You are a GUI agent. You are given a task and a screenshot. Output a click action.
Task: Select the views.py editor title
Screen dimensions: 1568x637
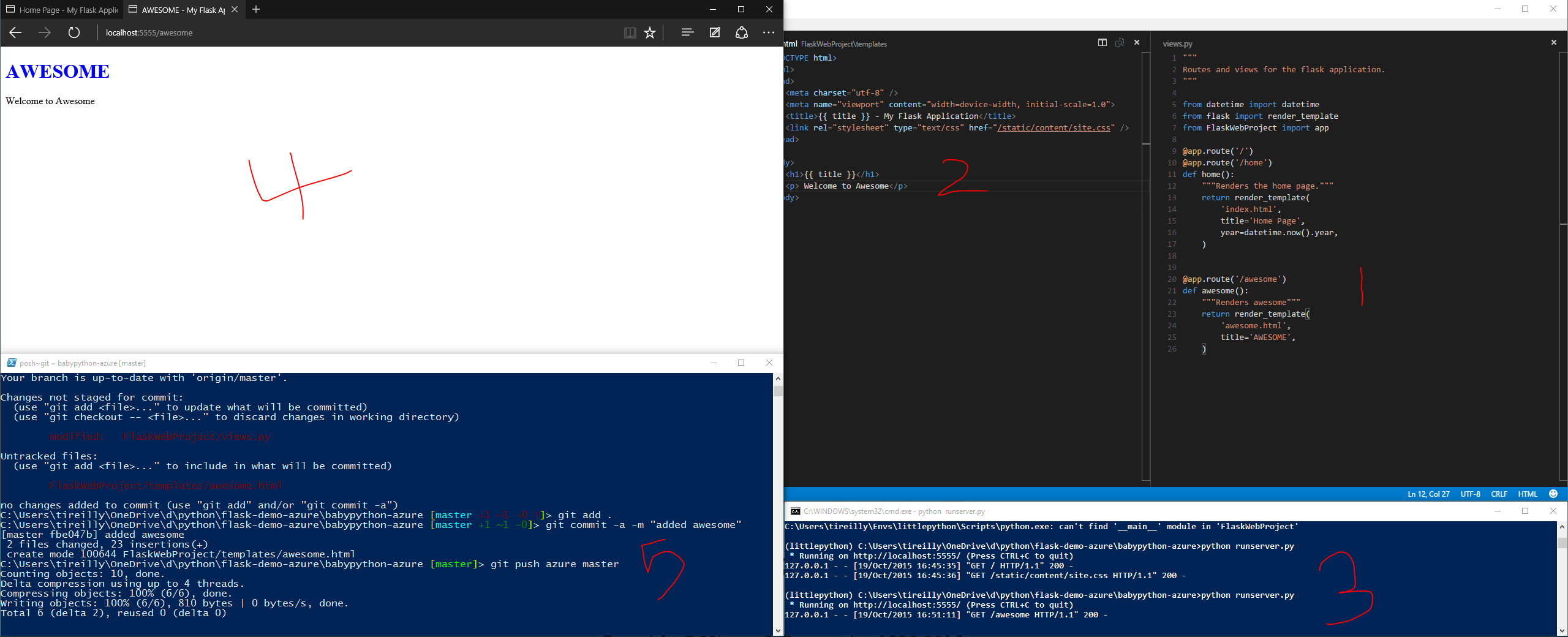[1177, 43]
